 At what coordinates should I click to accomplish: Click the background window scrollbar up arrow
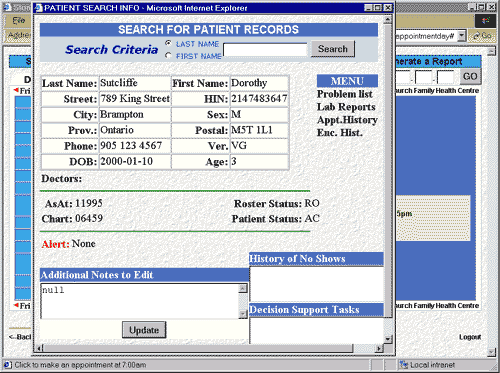point(491,51)
